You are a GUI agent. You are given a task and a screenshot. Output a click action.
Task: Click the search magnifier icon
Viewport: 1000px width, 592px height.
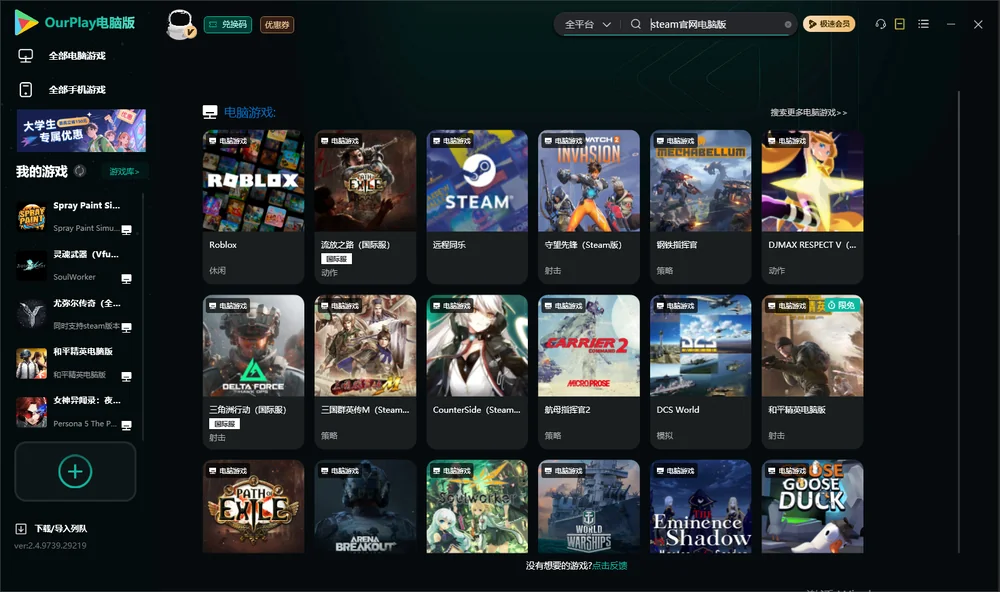[x=635, y=24]
